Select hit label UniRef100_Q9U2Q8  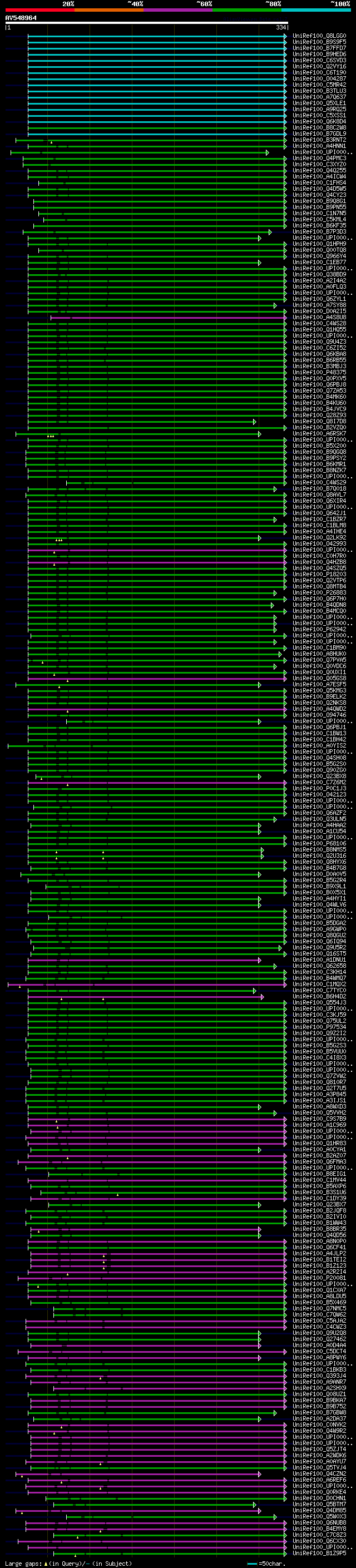(x=319, y=1332)
